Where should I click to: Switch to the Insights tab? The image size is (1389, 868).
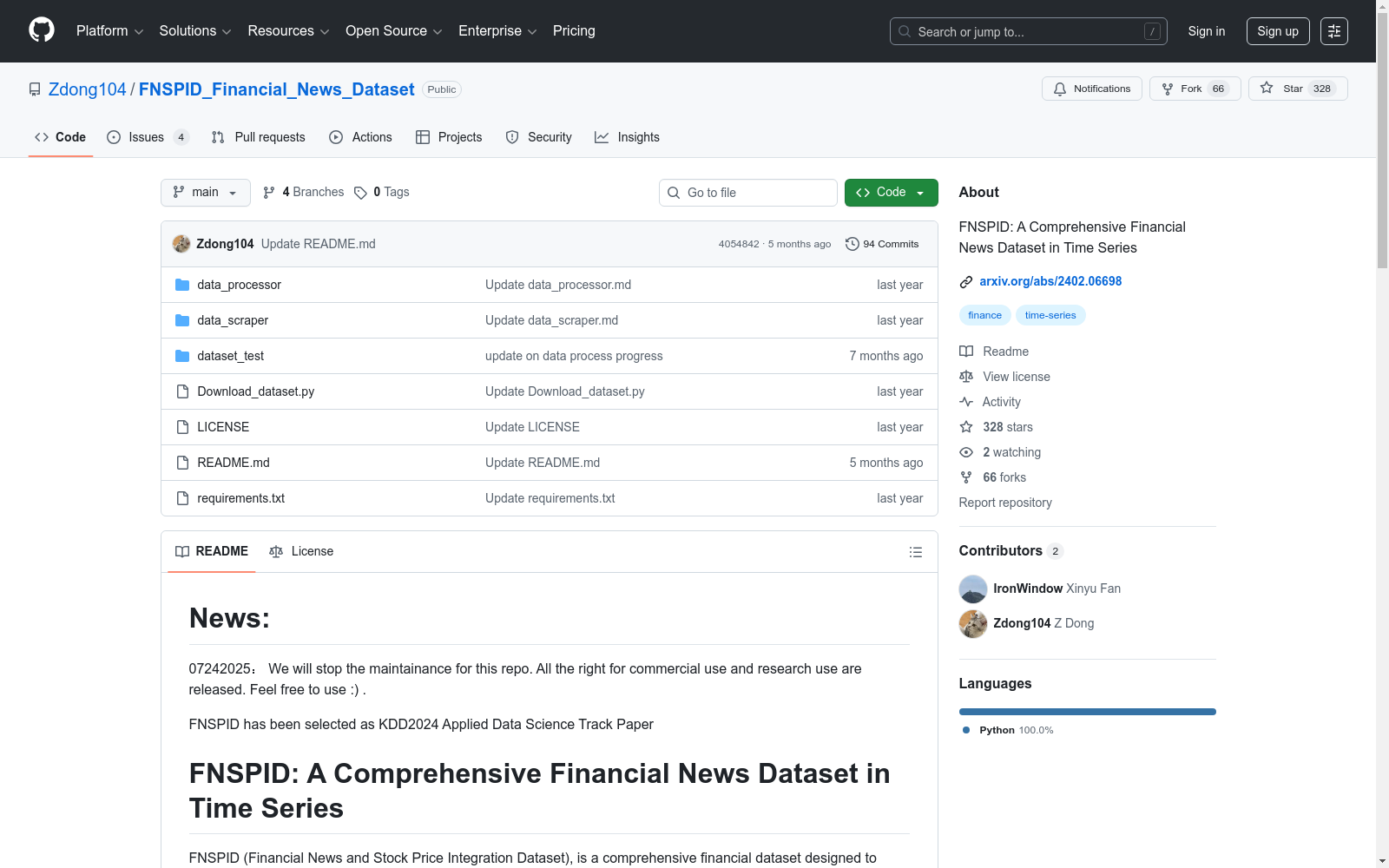[627, 137]
